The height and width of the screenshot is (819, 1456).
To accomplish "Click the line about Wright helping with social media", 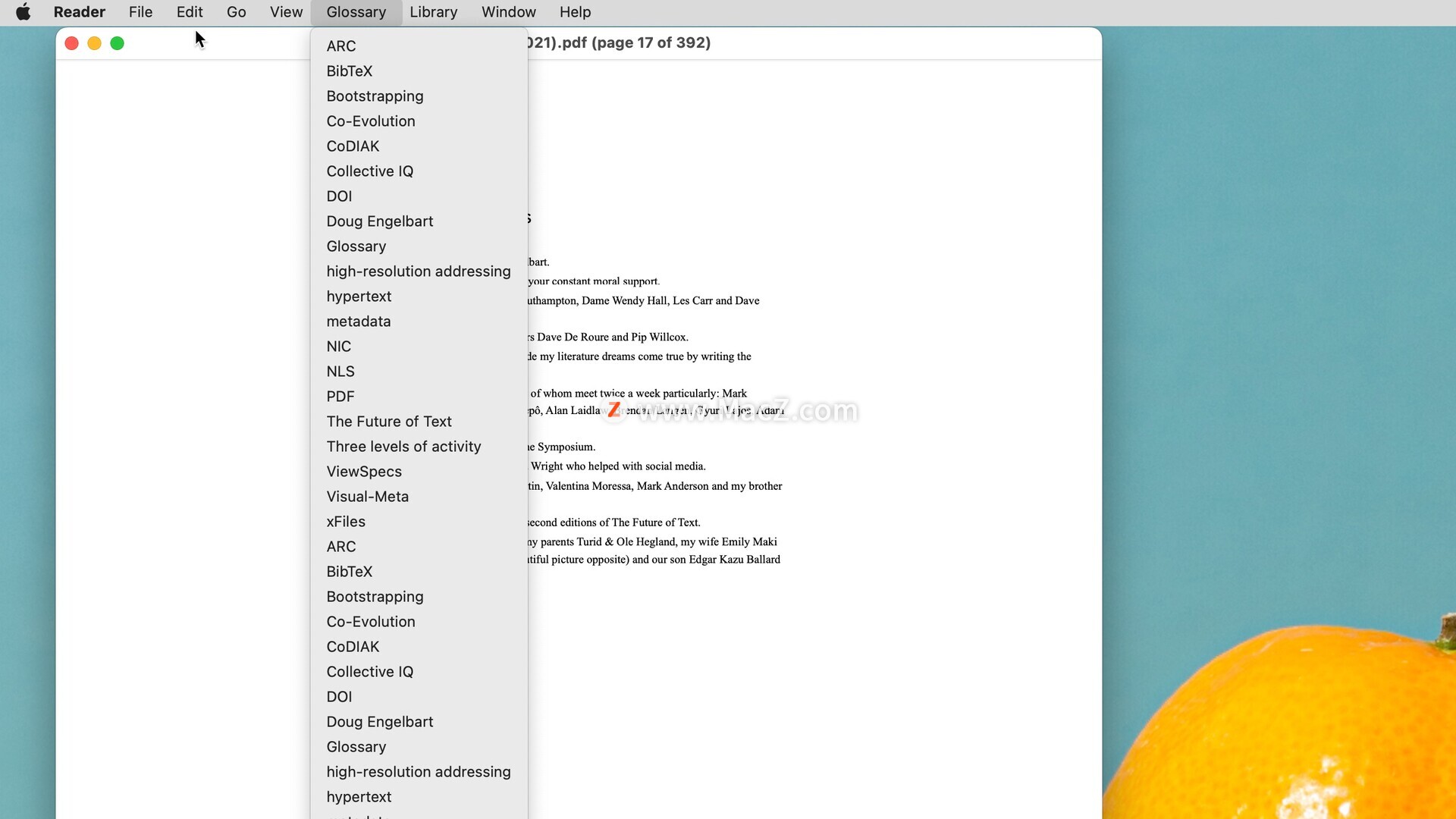I will pos(617,466).
